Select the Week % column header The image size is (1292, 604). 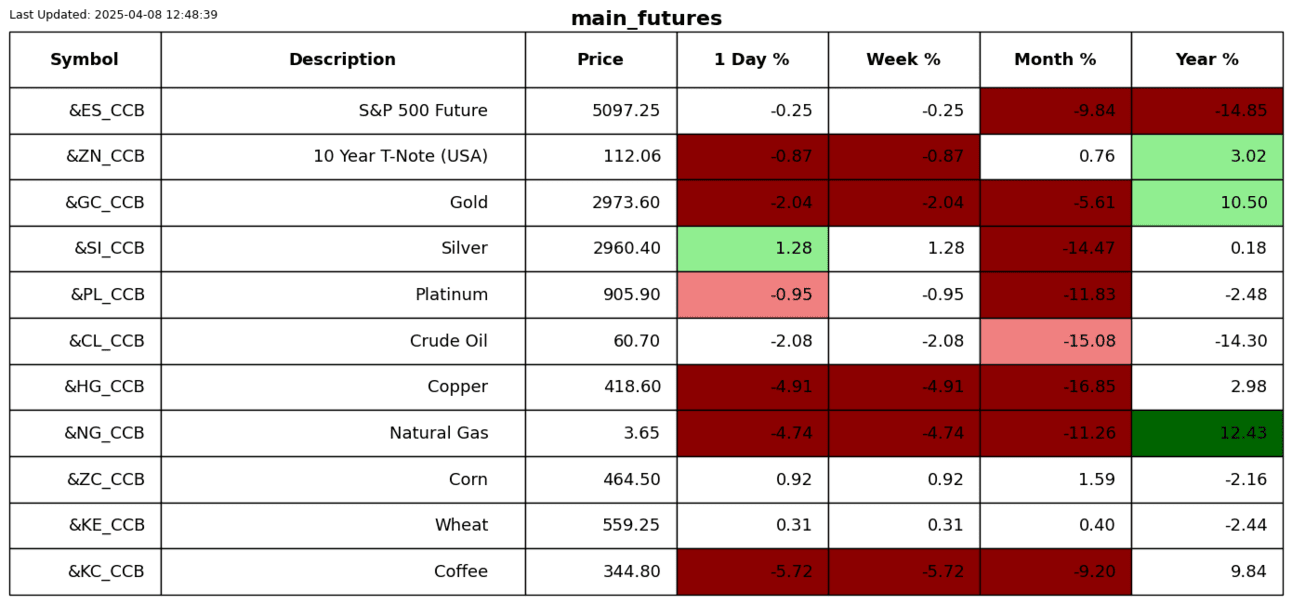(x=903, y=60)
